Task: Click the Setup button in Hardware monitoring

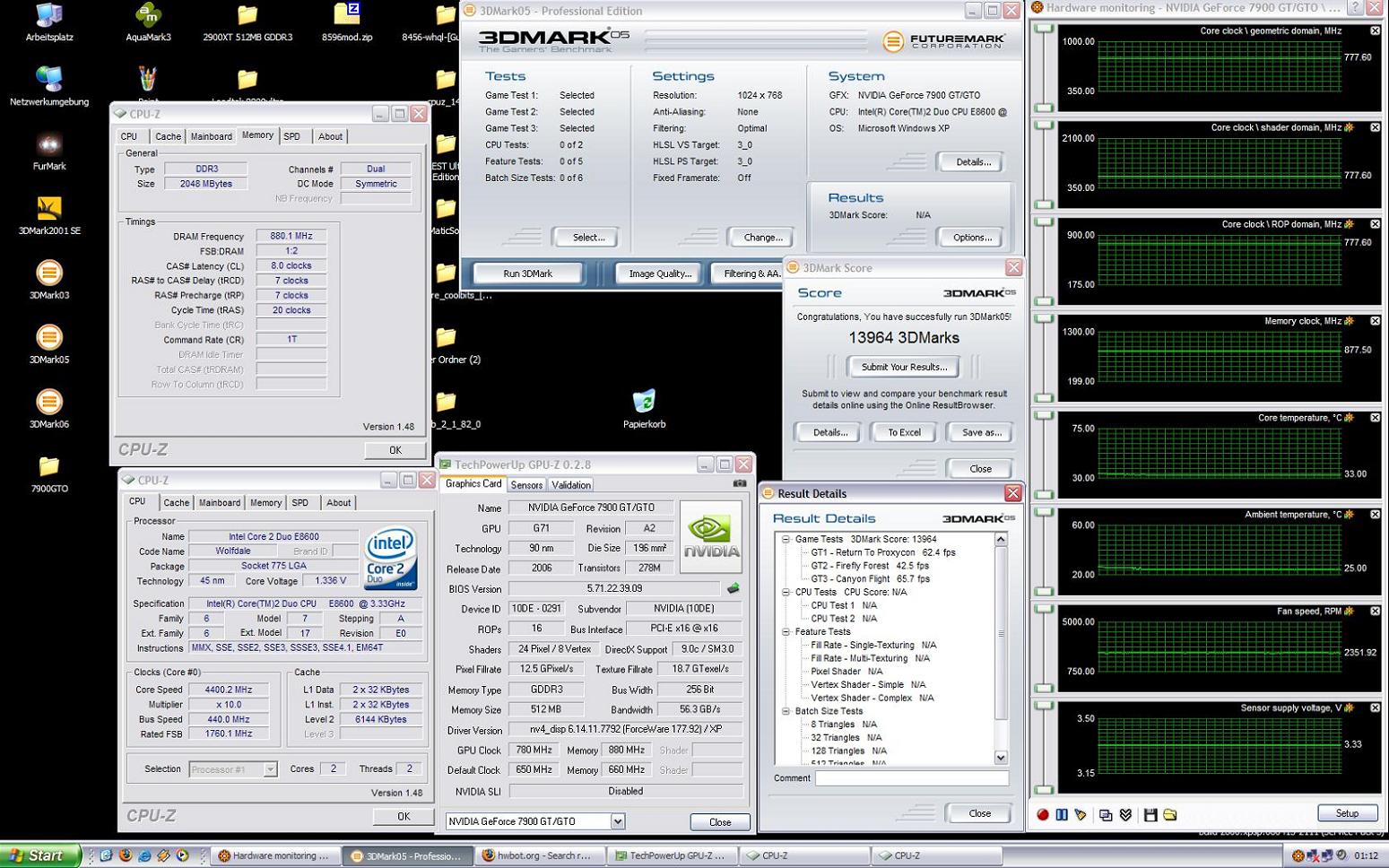Action: coord(1347,813)
